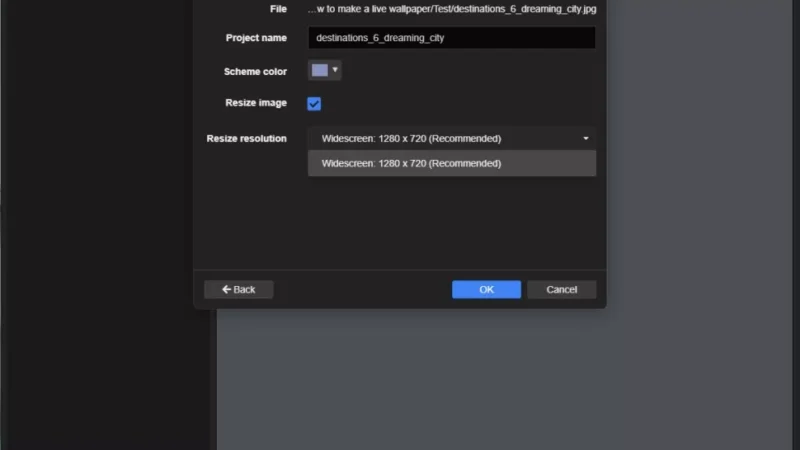Viewport: 800px width, 450px height.
Task: Click the "Resize image" label text
Action: pyautogui.click(x=256, y=103)
